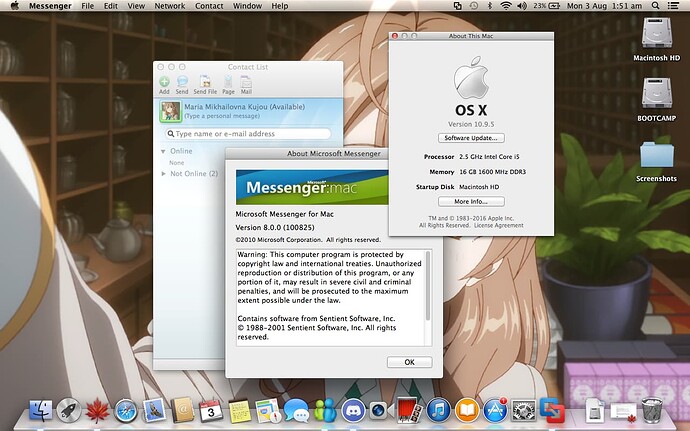Expand the Not Online (2) group
The image size is (690, 431).
click(x=163, y=174)
